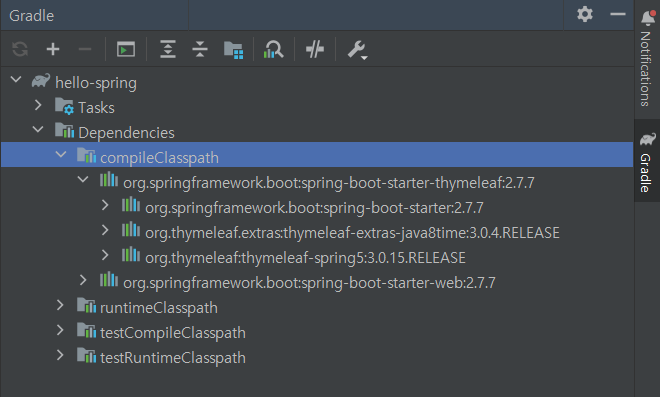Expand the testRuntimeClasspath node
The width and height of the screenshot is (660, 397).
(x=60, y=355)
